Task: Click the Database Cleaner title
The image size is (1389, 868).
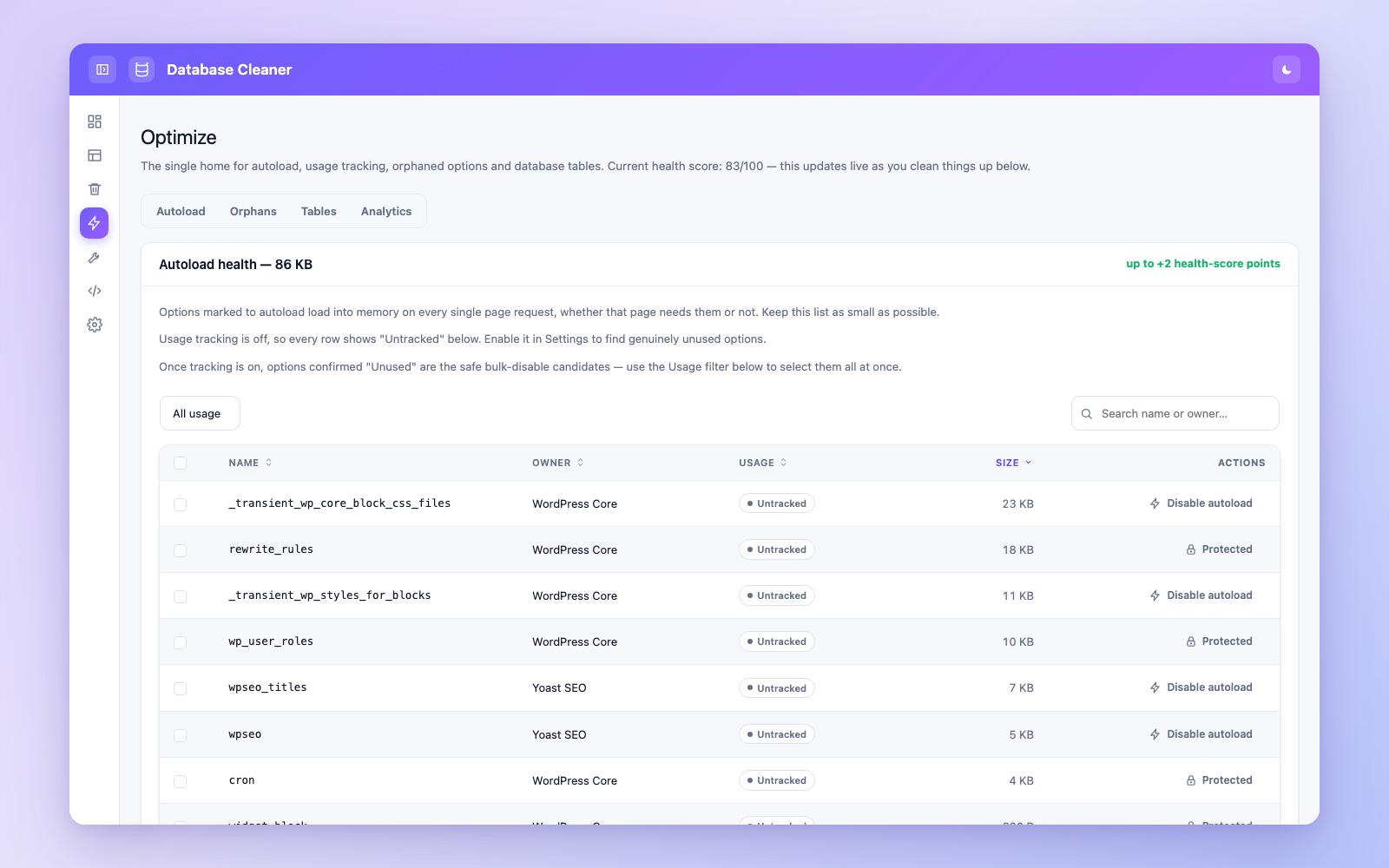Action: [229, 69]
